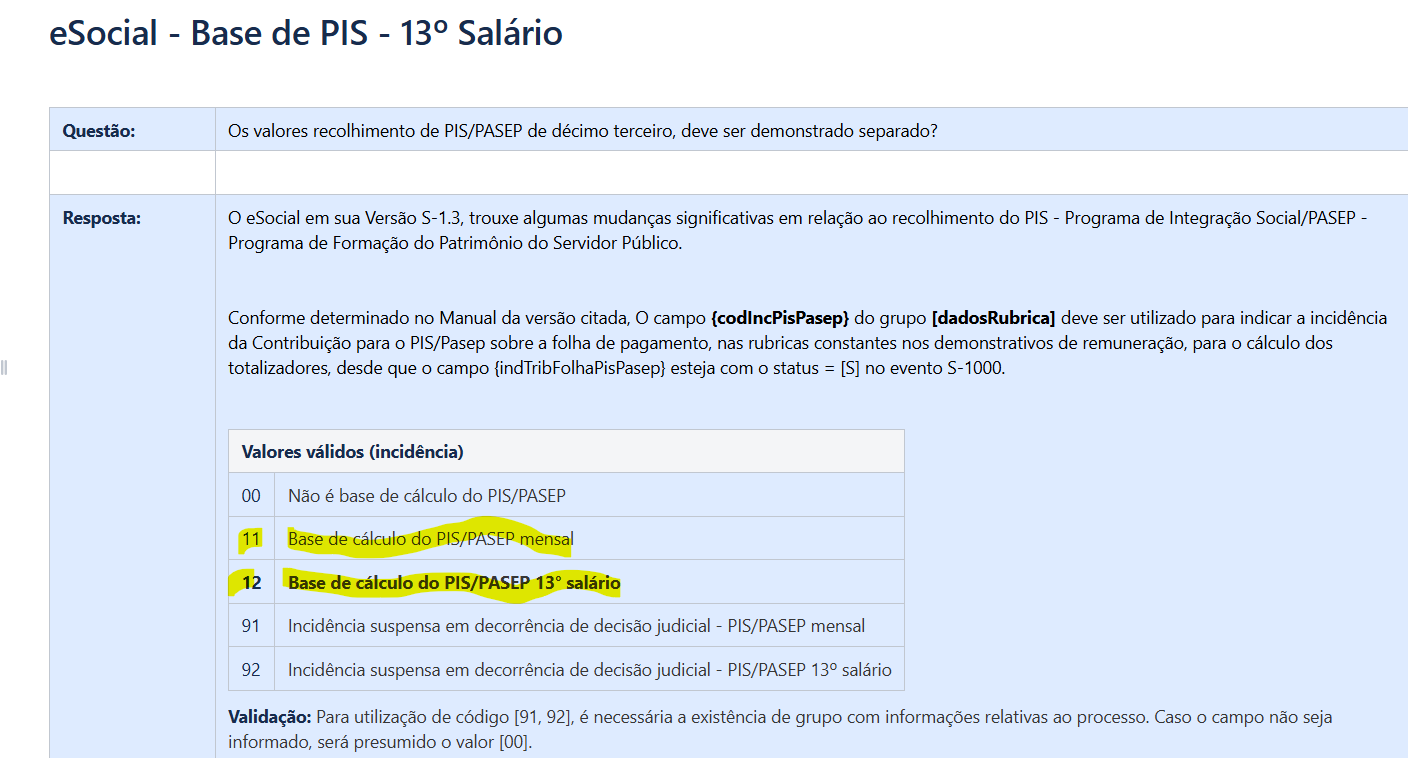Viewport: 1408px width, 758px height.
Task: Click "Não é base de cálculo do PIS/PASEP"
Action: point(427,495)
